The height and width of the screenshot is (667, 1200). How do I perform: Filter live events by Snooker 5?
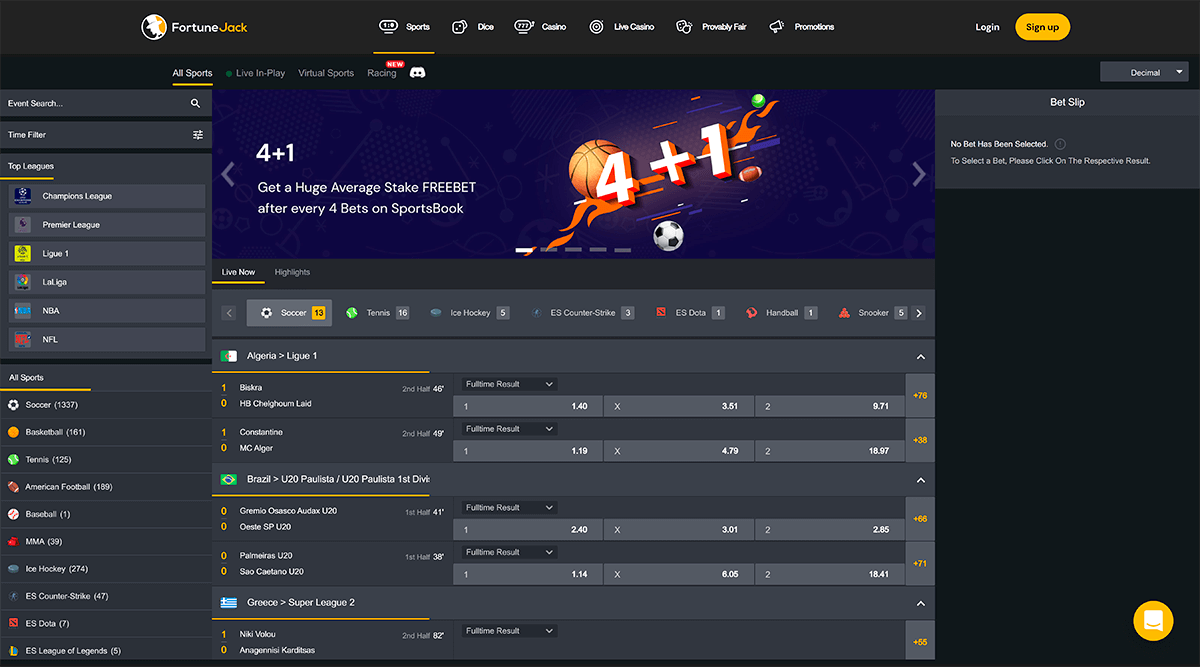point(872,313)
